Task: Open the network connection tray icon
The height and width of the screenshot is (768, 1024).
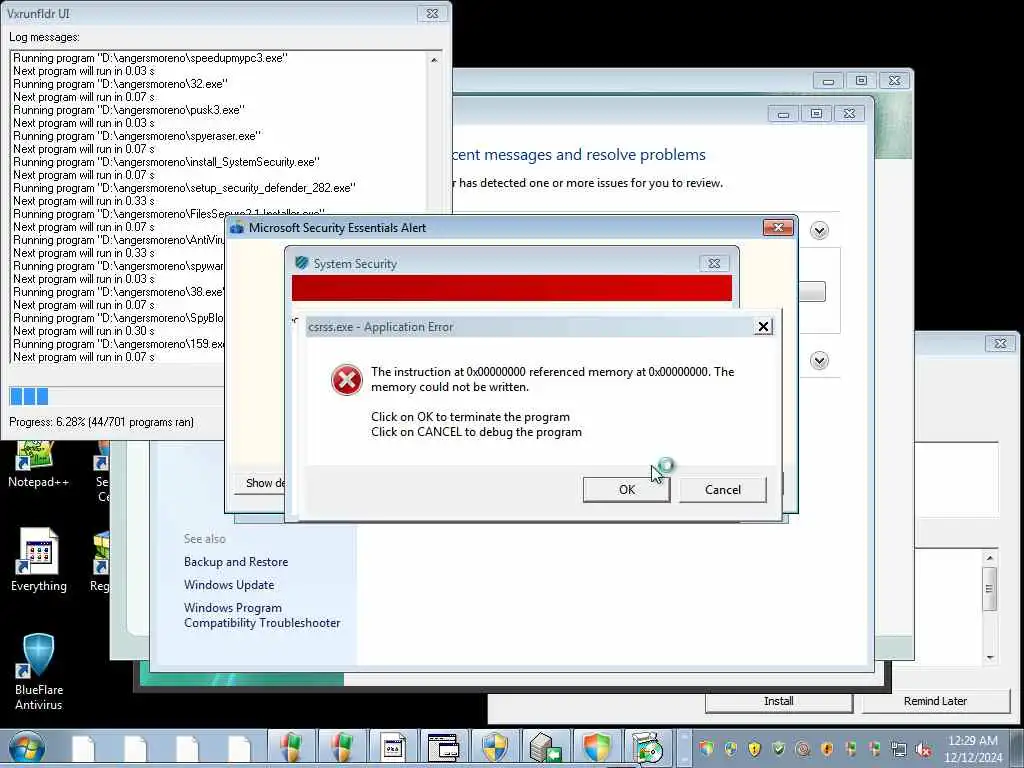Action: (899, 749)
